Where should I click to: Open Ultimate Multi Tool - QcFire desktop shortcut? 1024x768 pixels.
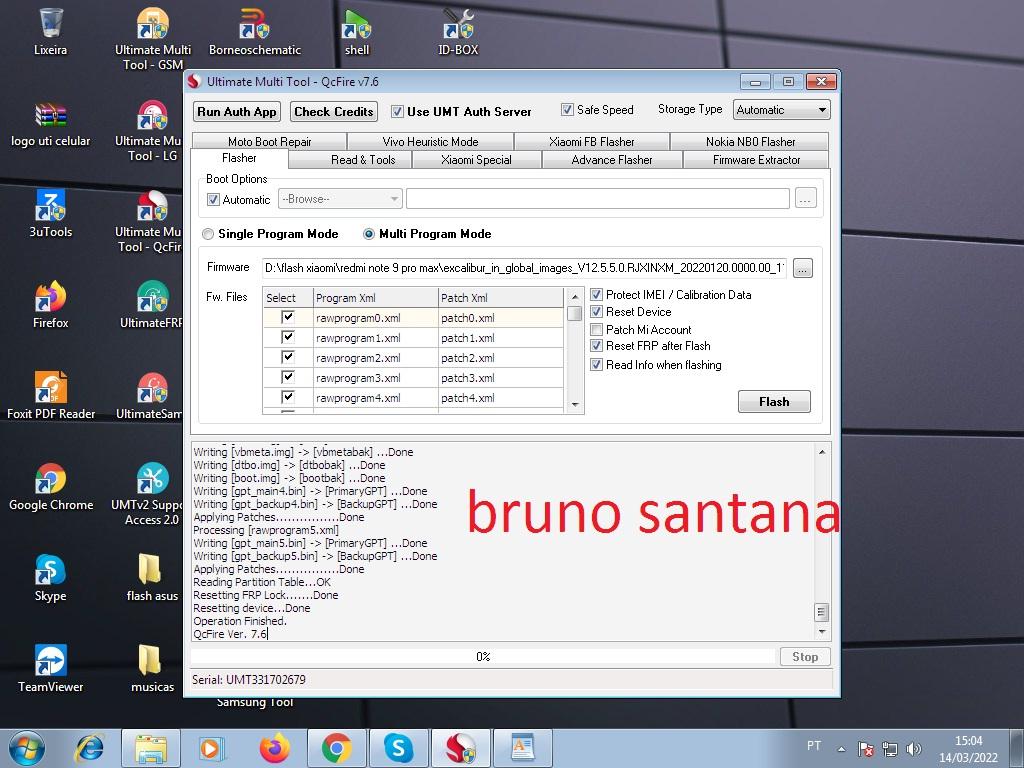(150, 222)
